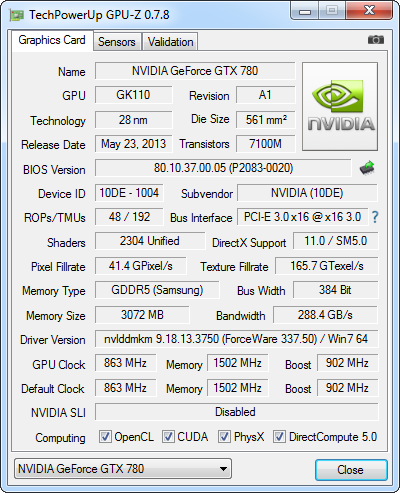Click the Close button
The image size is (400, 493).
351,470
